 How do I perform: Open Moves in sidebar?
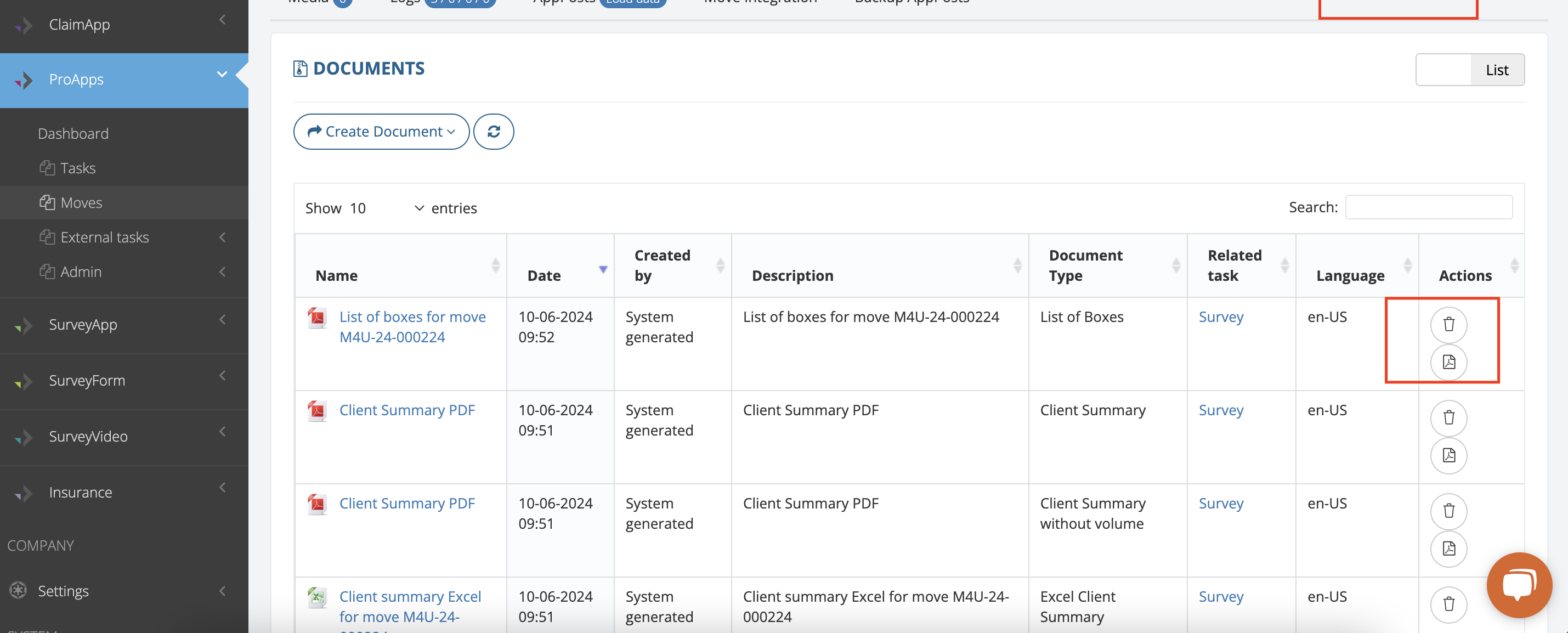point(81,203)
